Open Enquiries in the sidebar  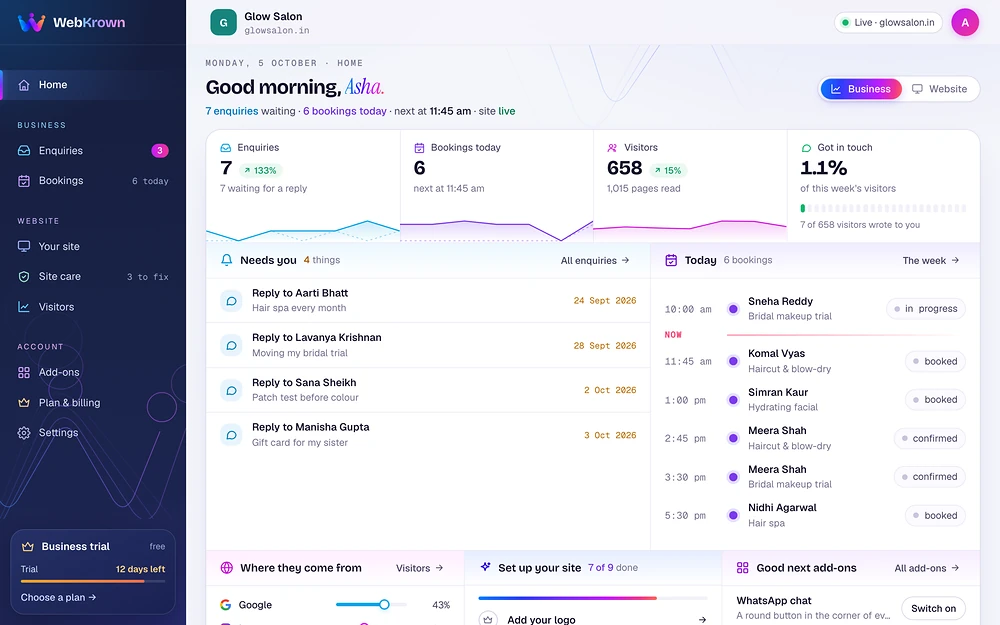[93, 151]
